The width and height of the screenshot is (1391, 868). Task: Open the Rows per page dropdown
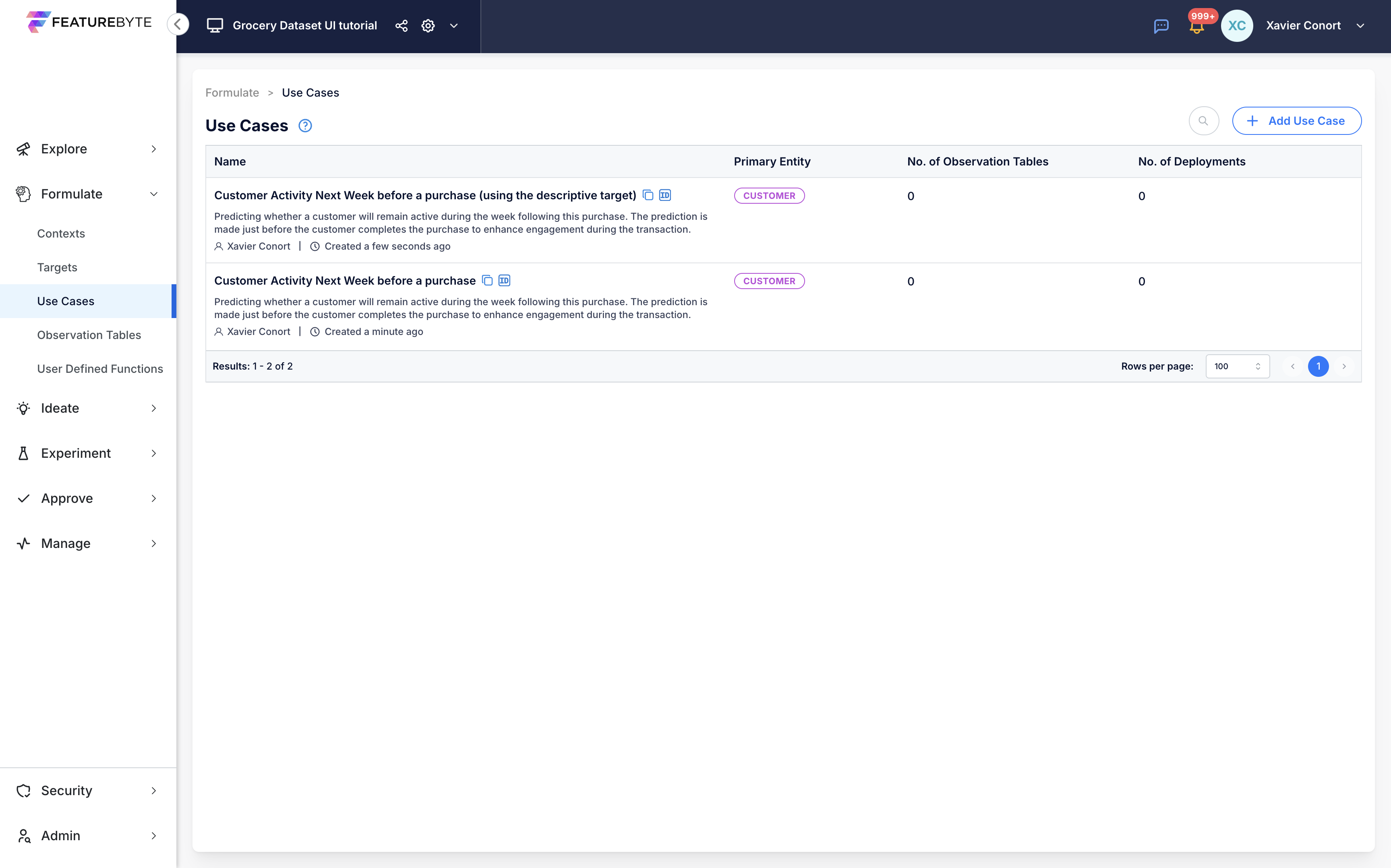pyautogui.click(x=1237, y=366)
